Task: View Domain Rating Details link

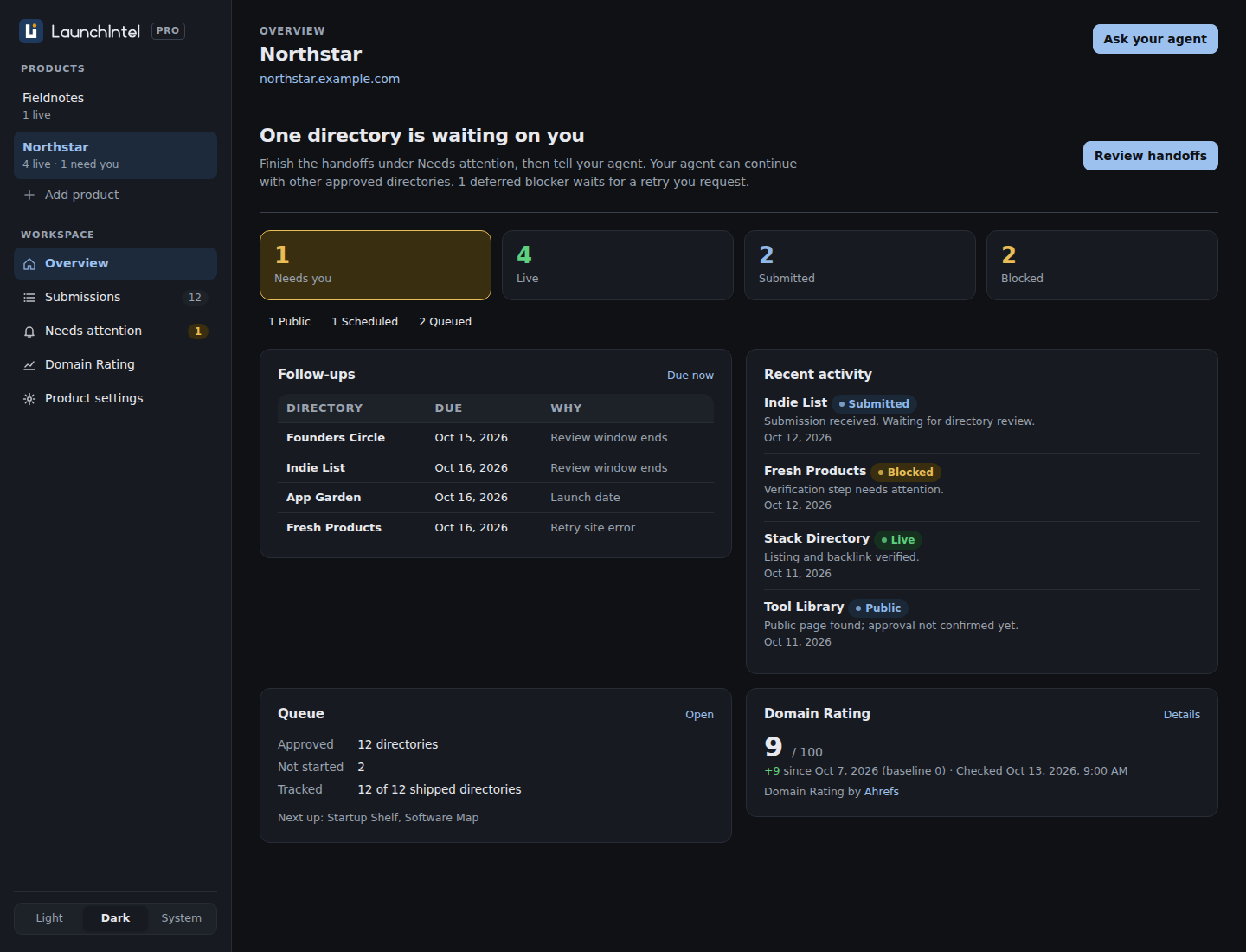Action: (1181, 715)
